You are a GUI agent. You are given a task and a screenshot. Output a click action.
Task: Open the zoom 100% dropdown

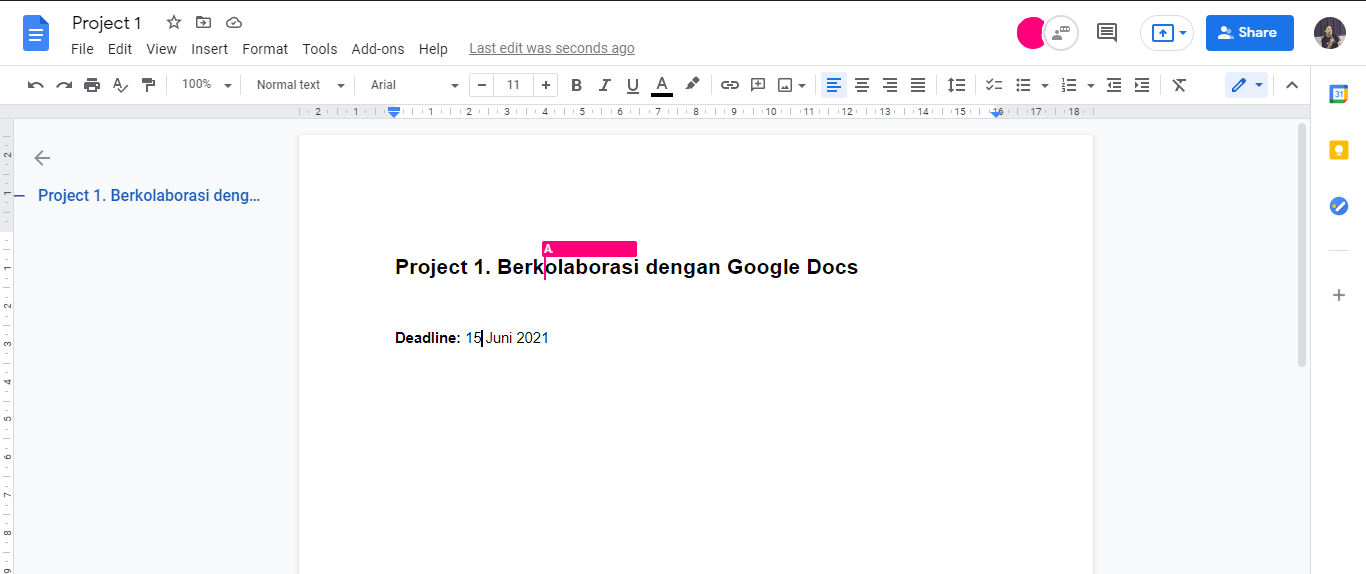[207, 85]
